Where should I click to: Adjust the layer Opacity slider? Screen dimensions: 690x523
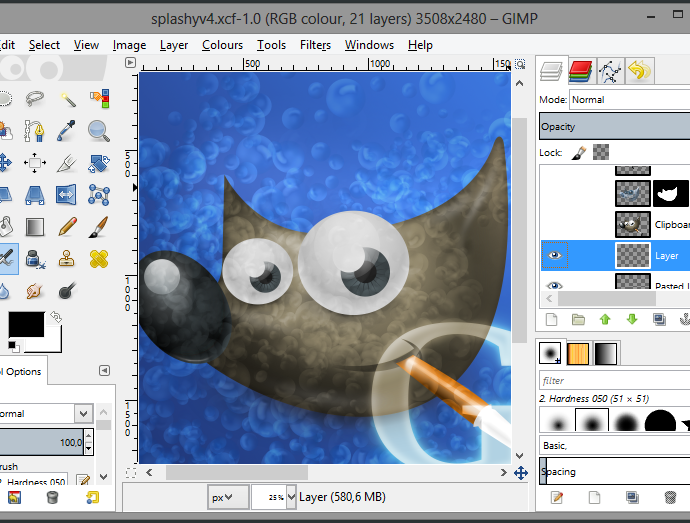pyautogui.click(x=614, y=126)
